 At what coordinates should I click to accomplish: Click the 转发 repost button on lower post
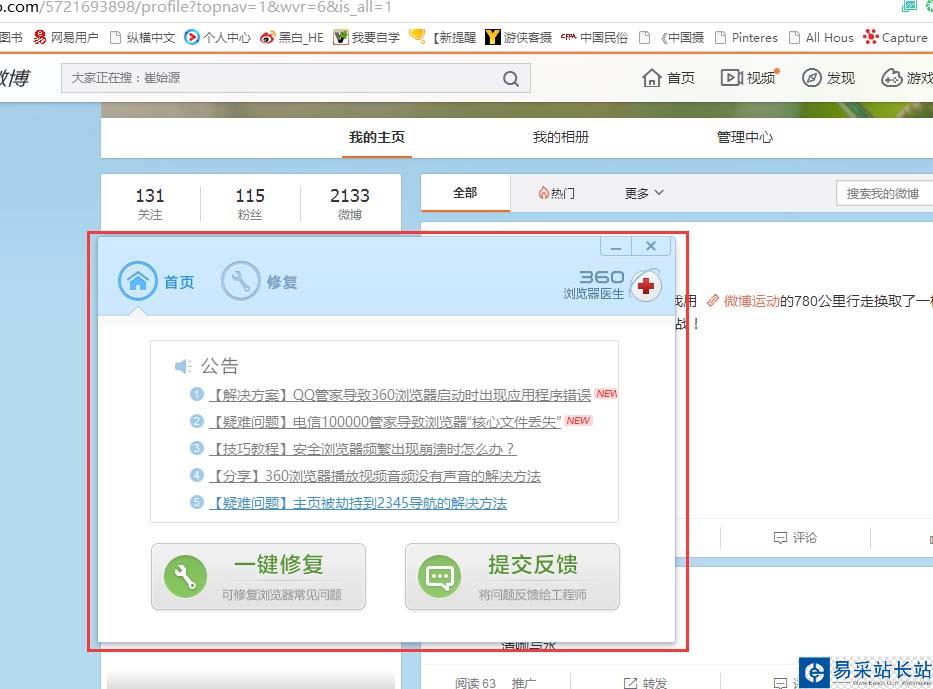click(645, 683)
